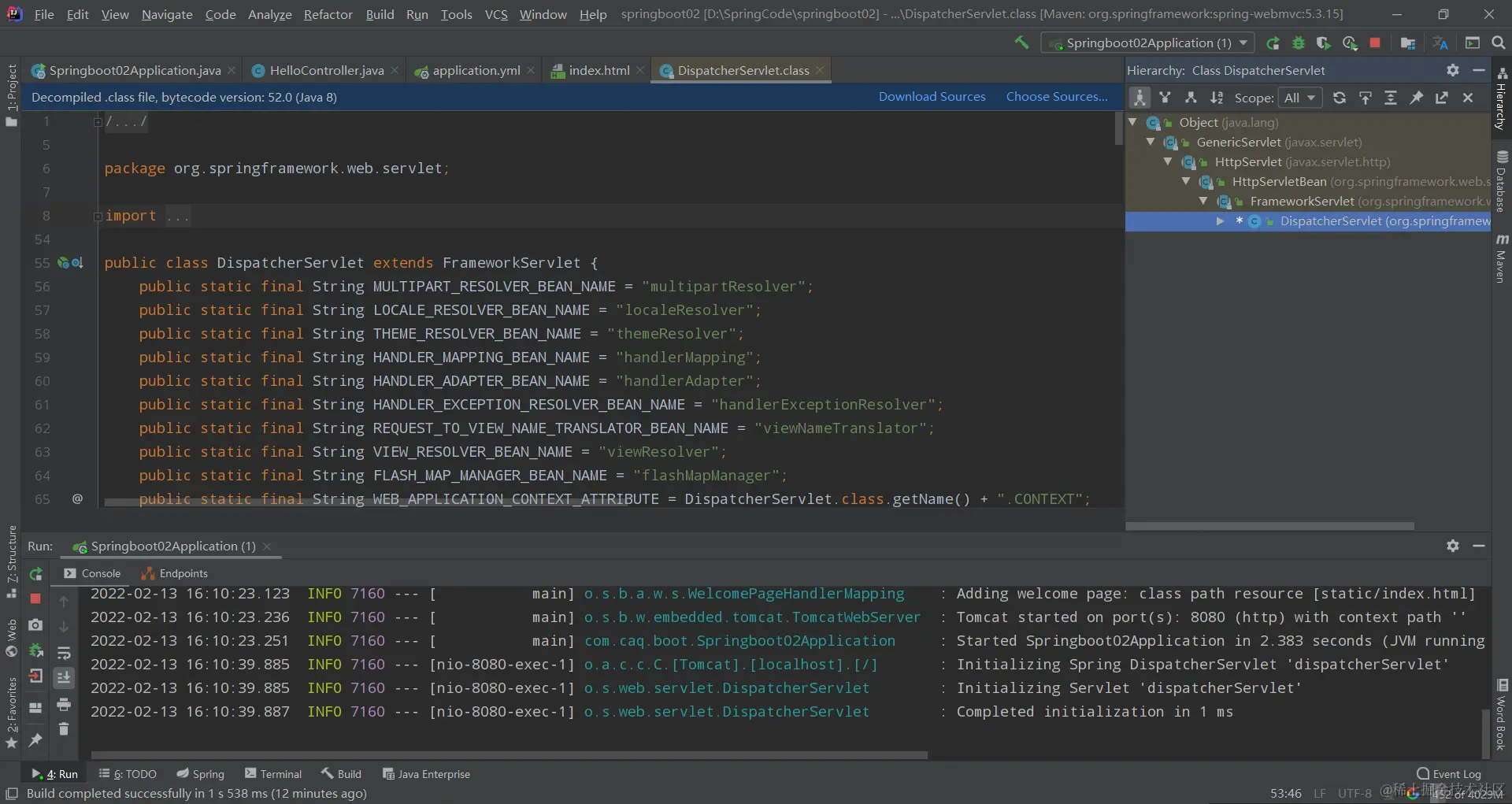
Task: Toggle tool window bars in status bar corner
Action: [x=12, y=793]
